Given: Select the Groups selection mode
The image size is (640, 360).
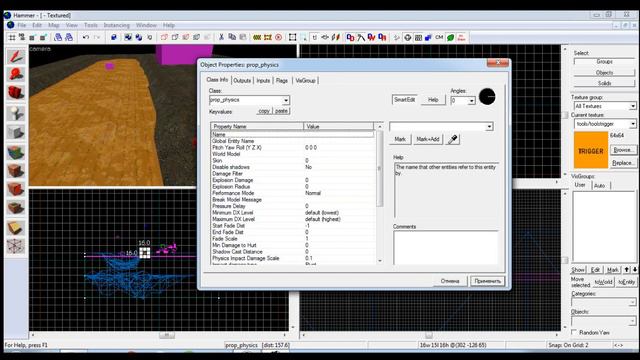Looking at the screenshot, I should point(604,62).
